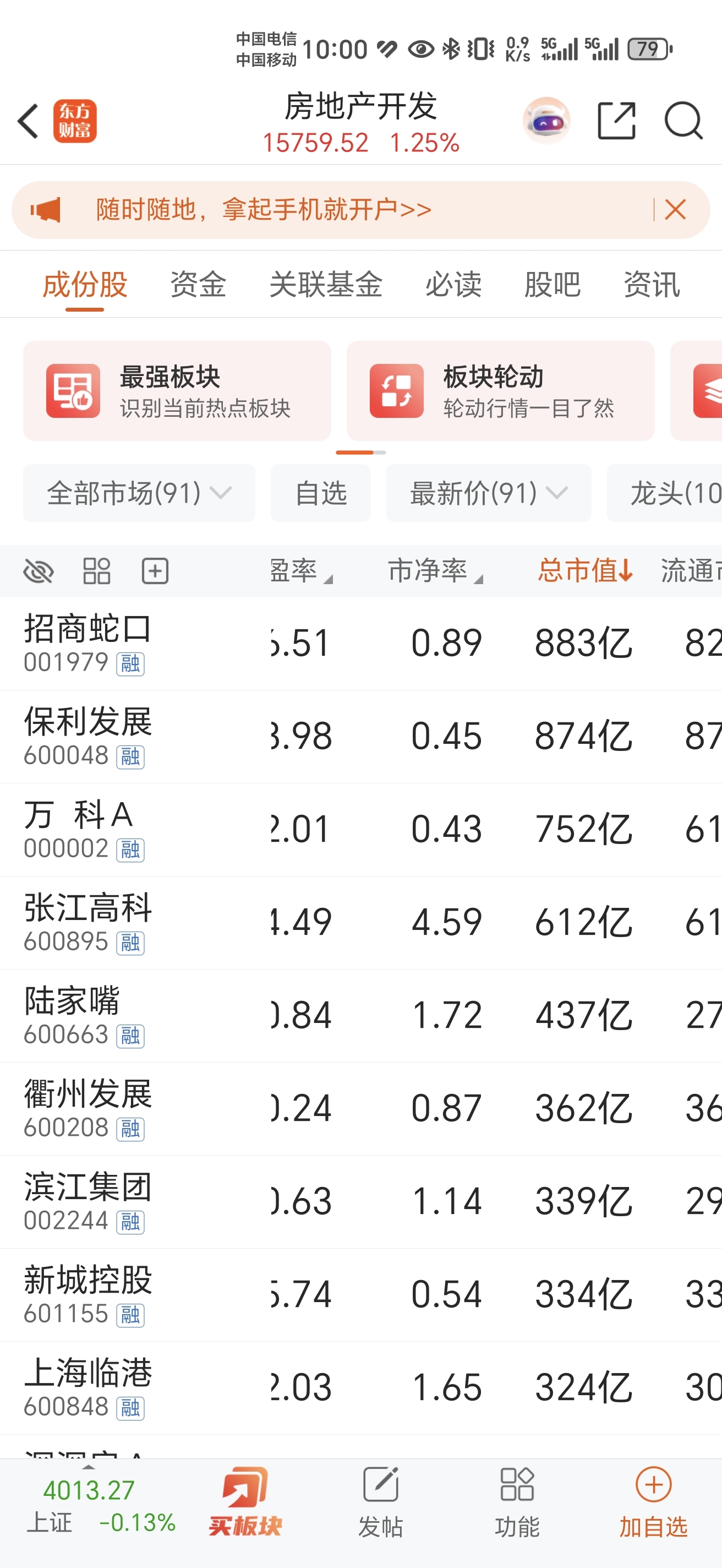Open the 陆家嘴 stock row
722x1568 pixels.
(360, 1016)
